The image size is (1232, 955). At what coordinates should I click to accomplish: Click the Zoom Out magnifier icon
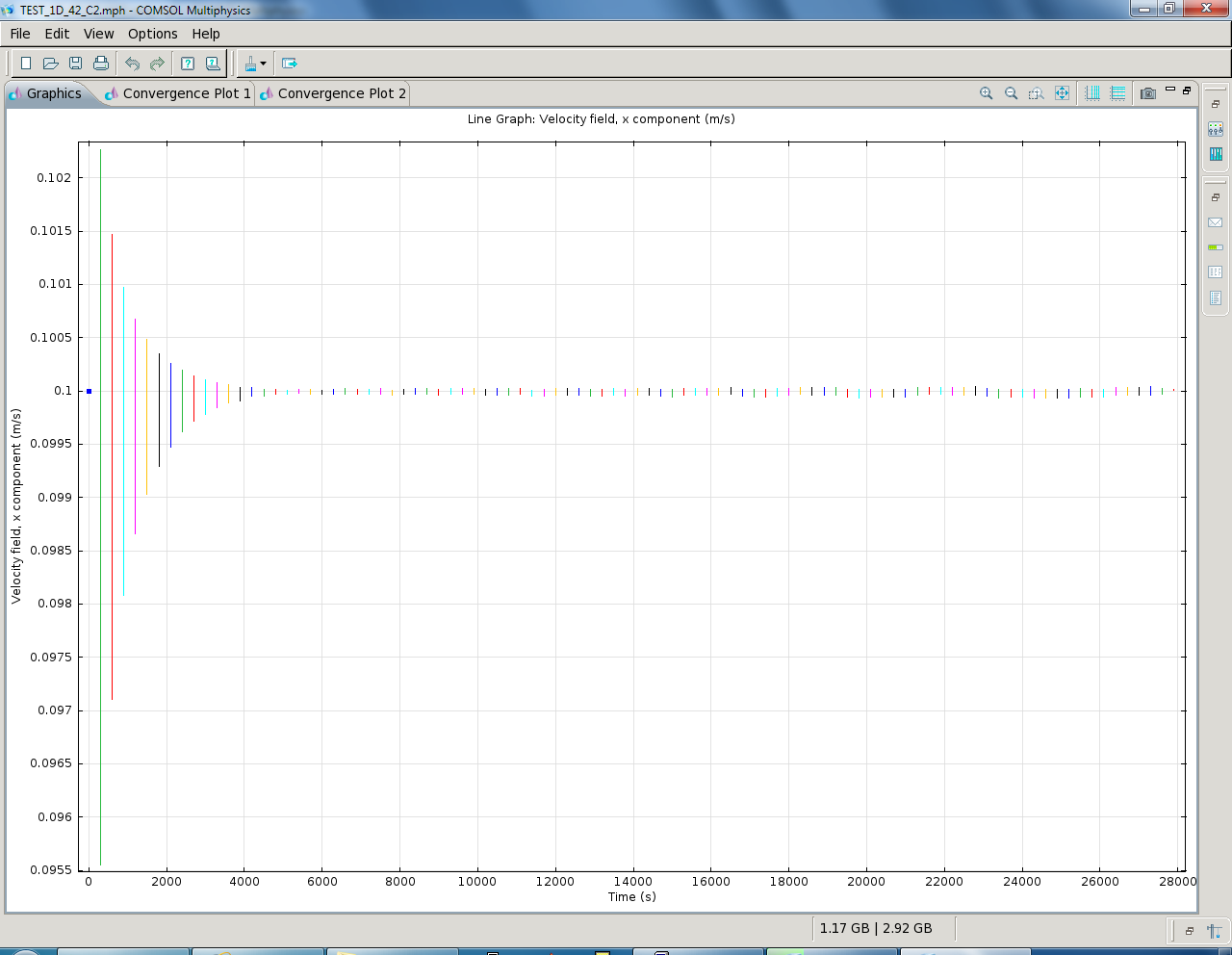point(1011,93)
